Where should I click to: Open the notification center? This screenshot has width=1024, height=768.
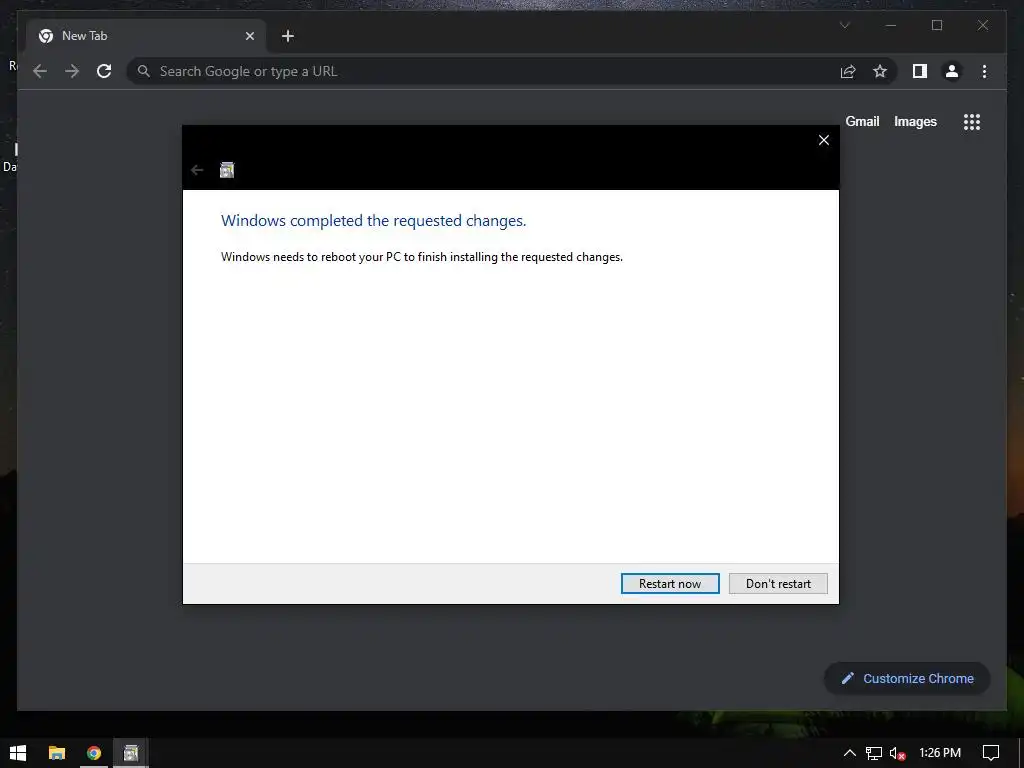(991, 753)
